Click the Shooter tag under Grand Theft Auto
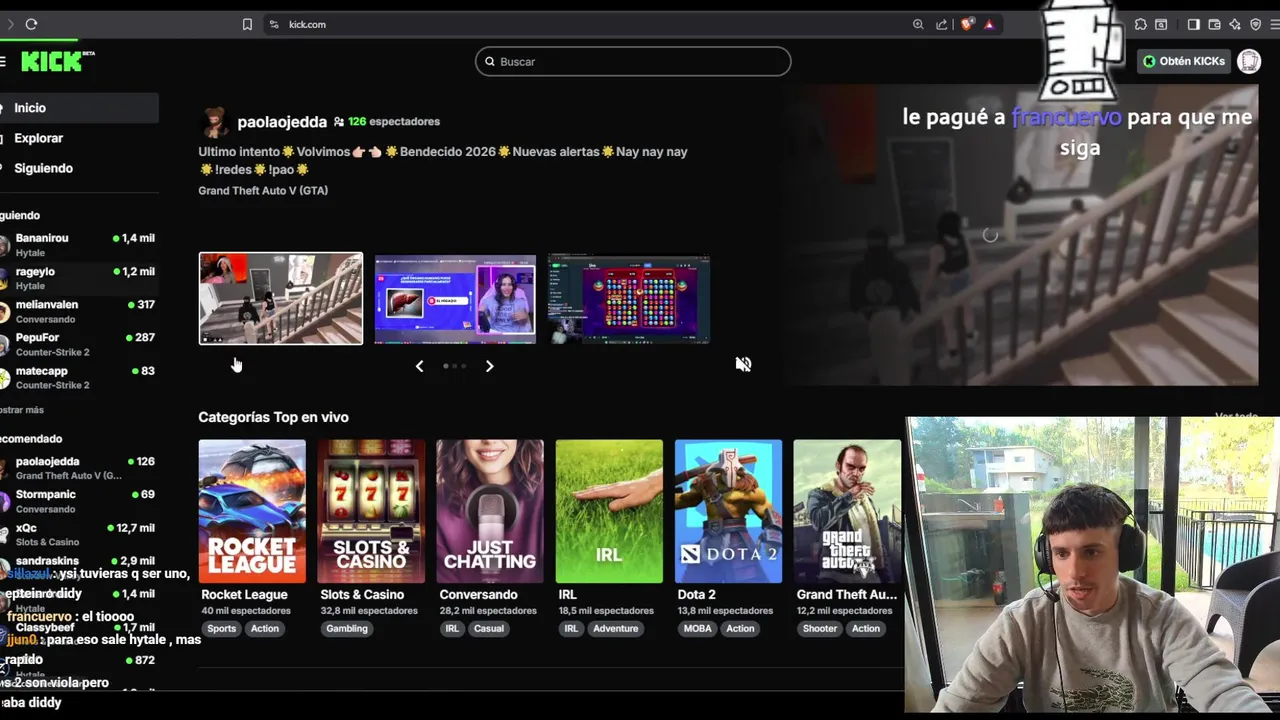The width and height of the screenshot is (1280, 720). tap(820, 628)
